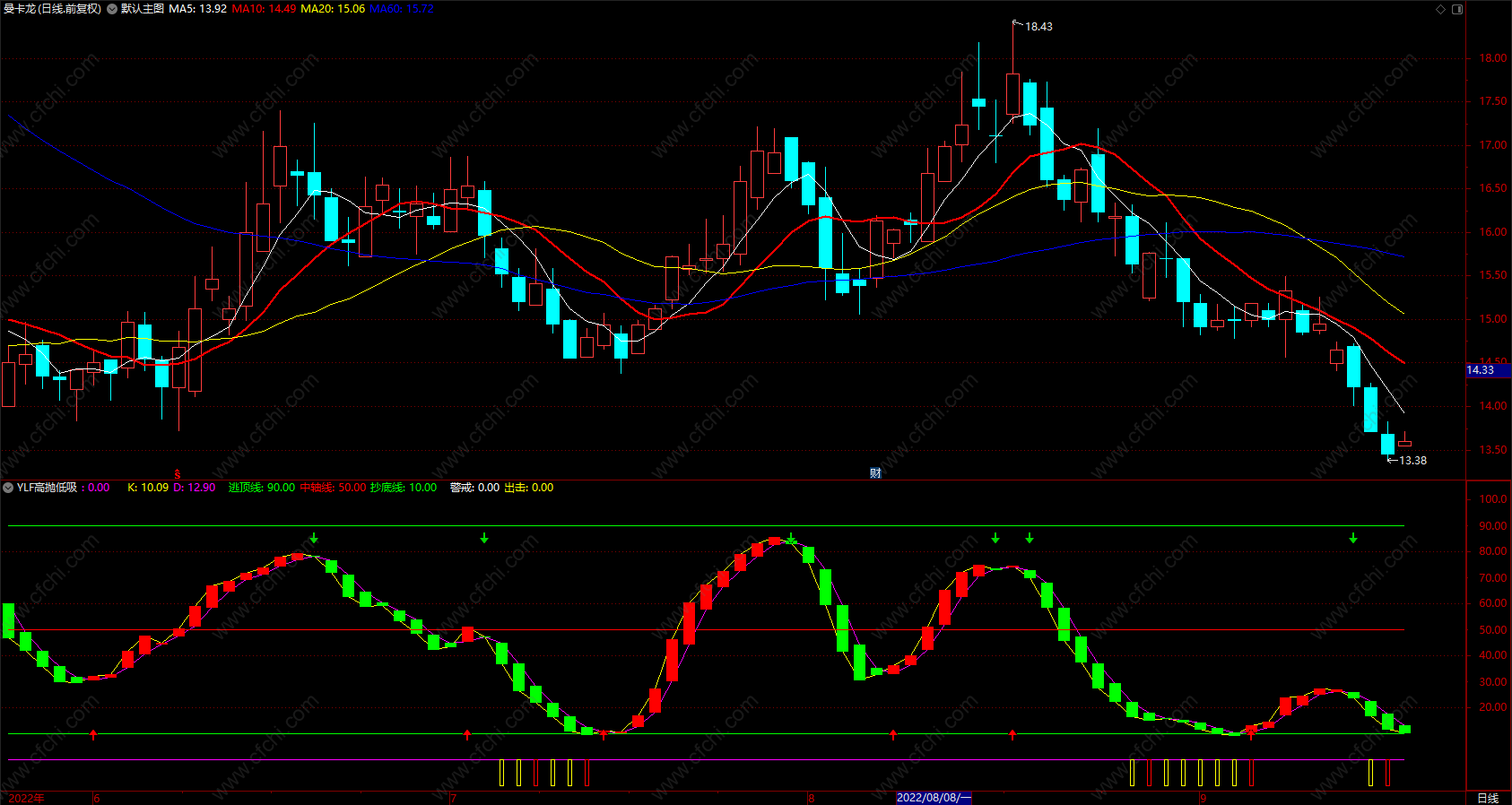Click the stock title 曼卡龙(日线.前复权)

tap(52, 9)
